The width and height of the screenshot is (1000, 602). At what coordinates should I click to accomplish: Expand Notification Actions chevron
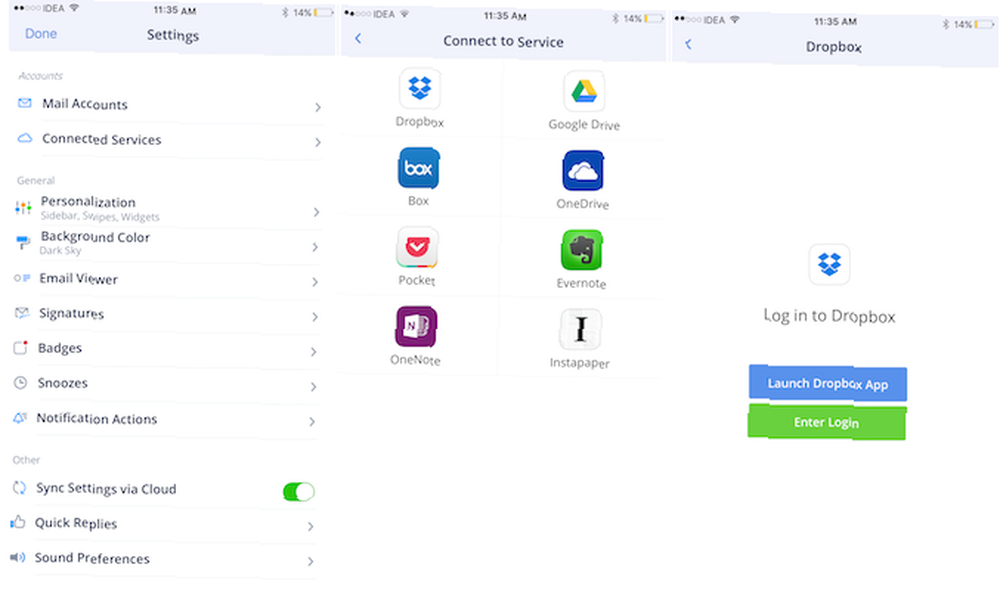[312, 422]
